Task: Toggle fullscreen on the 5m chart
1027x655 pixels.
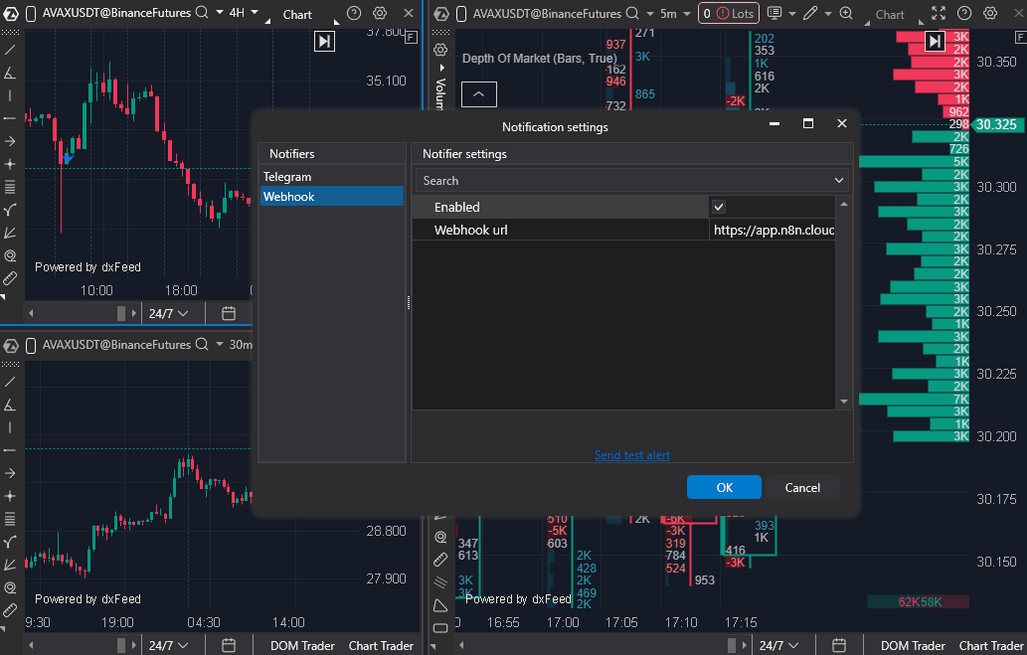Action: (x=937, y=14)
